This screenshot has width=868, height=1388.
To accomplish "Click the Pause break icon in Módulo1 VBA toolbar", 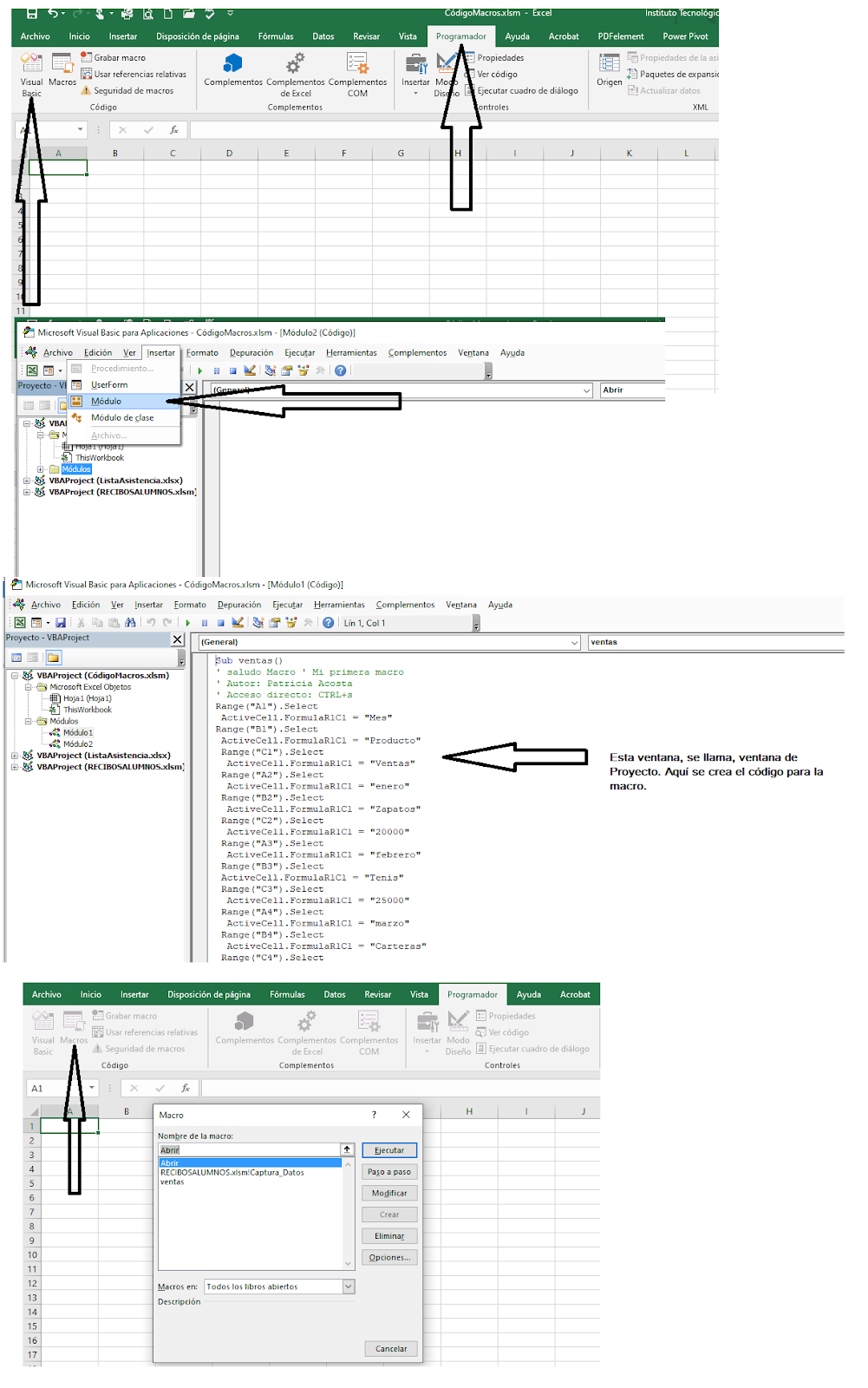I will click(205, 623).
